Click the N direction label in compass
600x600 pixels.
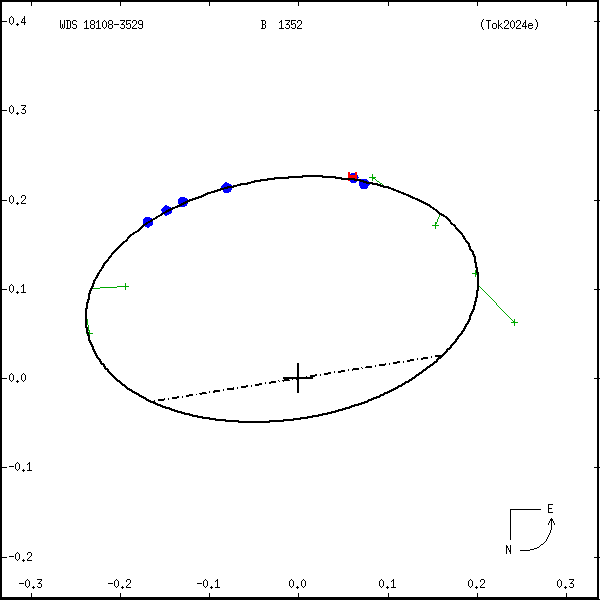508,549
